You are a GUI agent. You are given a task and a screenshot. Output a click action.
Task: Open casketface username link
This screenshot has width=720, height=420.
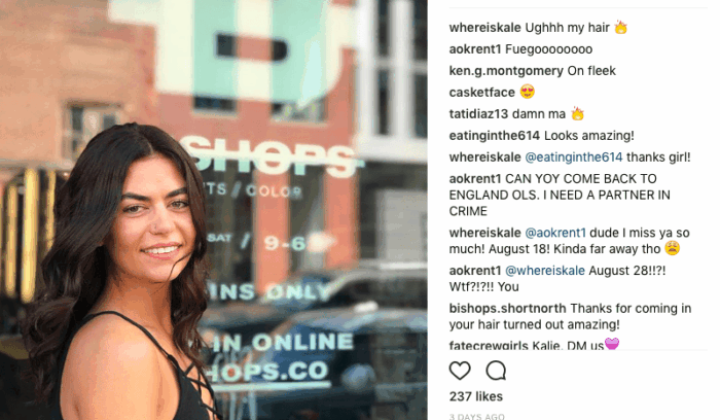pyautogui.click(x=482, y=92)
